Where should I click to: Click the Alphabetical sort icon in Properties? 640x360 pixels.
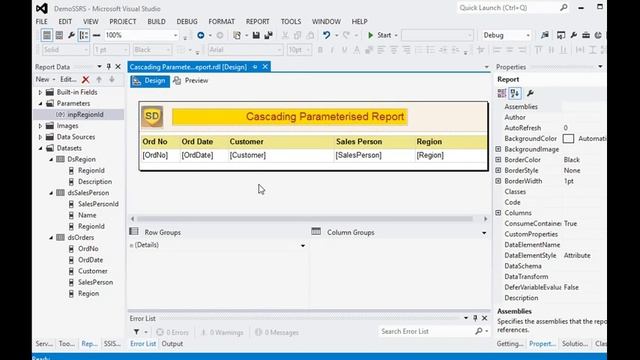pos(515,93)
